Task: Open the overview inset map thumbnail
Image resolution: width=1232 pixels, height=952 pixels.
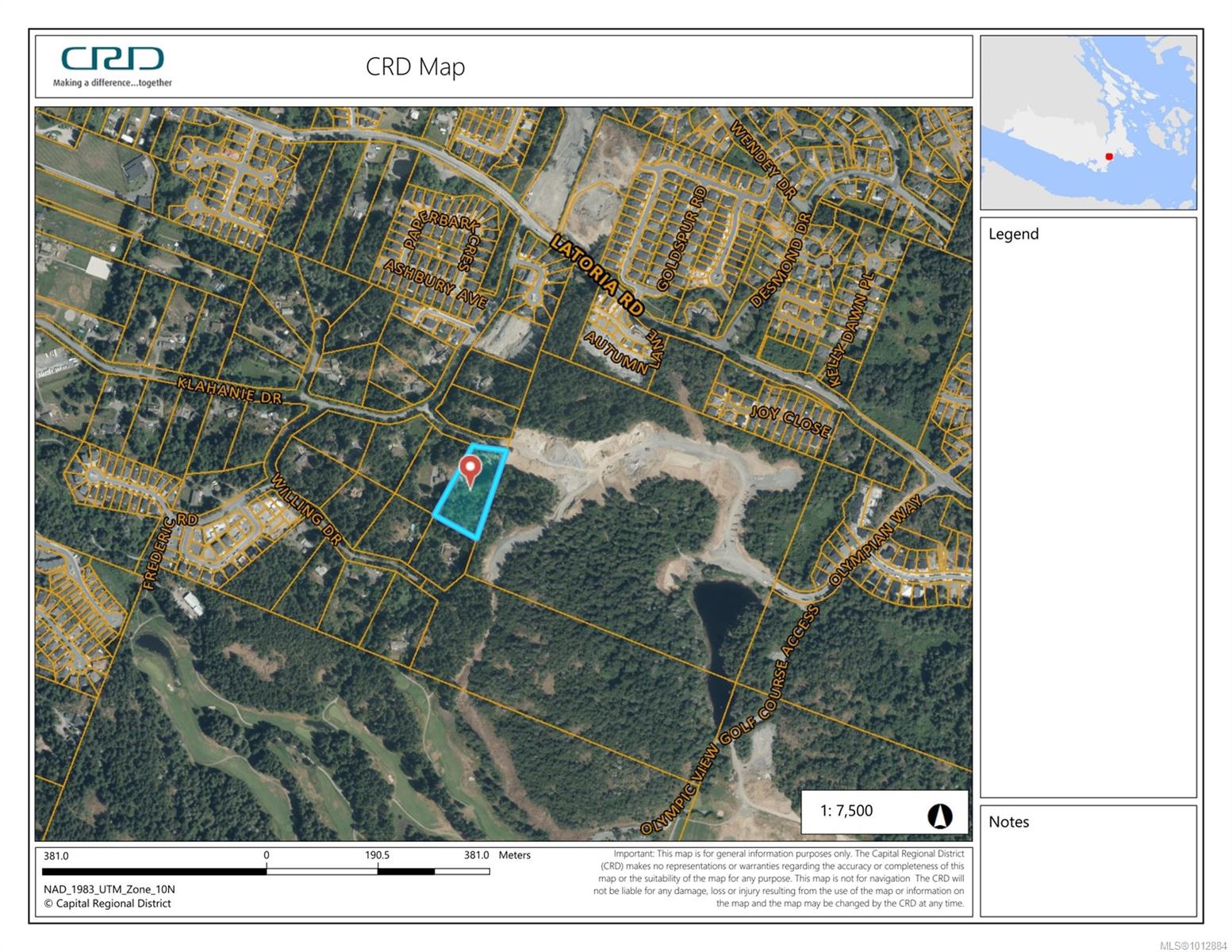Action: click(x=1088, y=122)
